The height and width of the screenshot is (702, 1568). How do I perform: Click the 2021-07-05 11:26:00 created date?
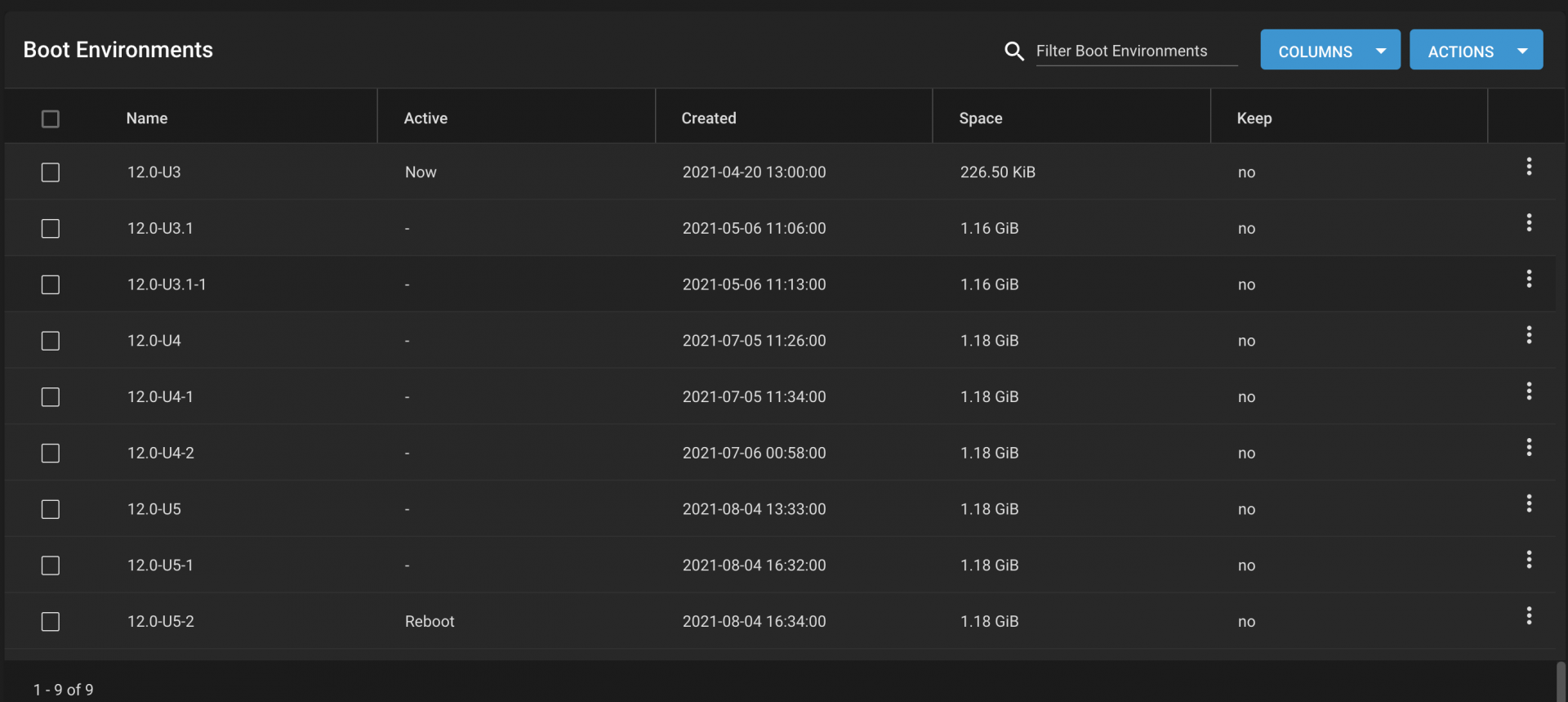click(755, 341)
